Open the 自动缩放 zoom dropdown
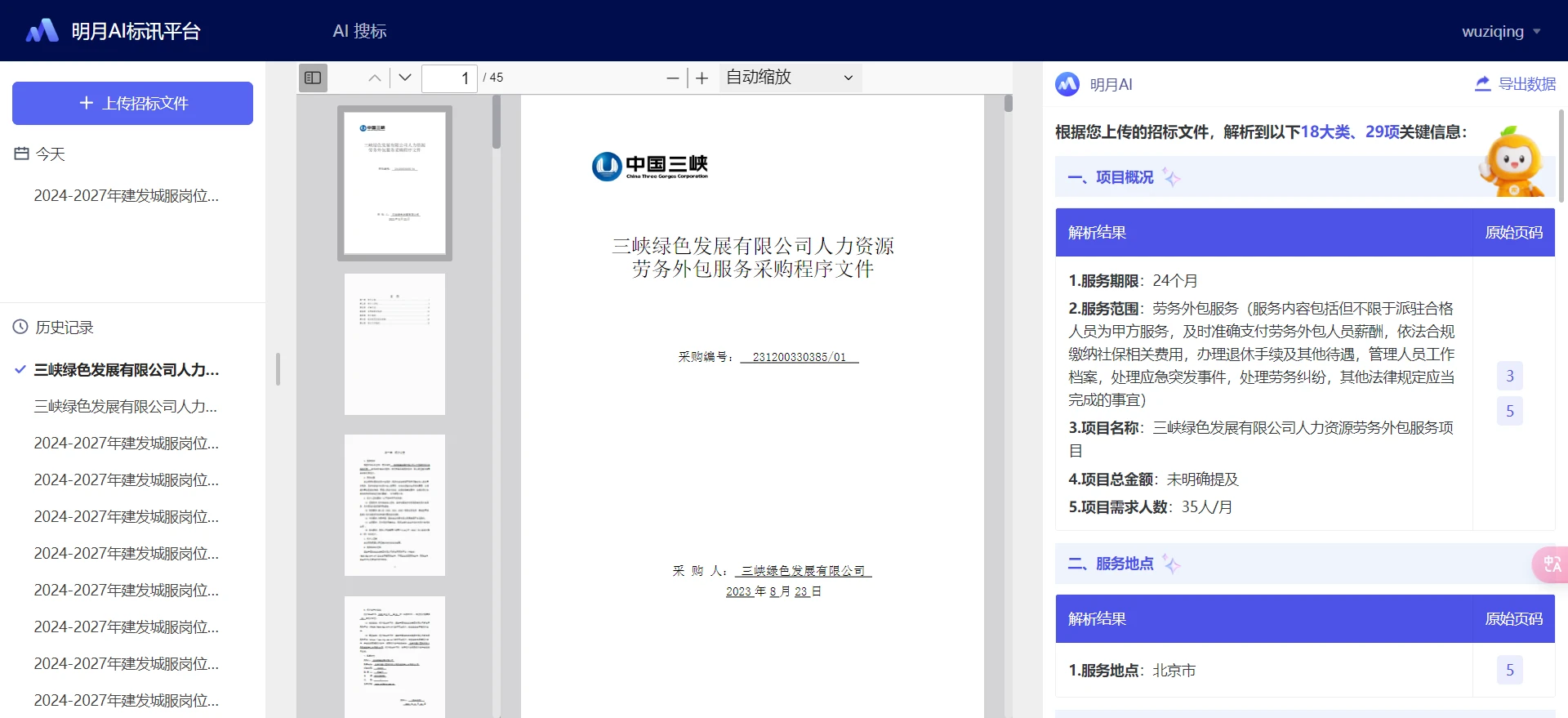The image size is (1568, 718). [790, 78]
